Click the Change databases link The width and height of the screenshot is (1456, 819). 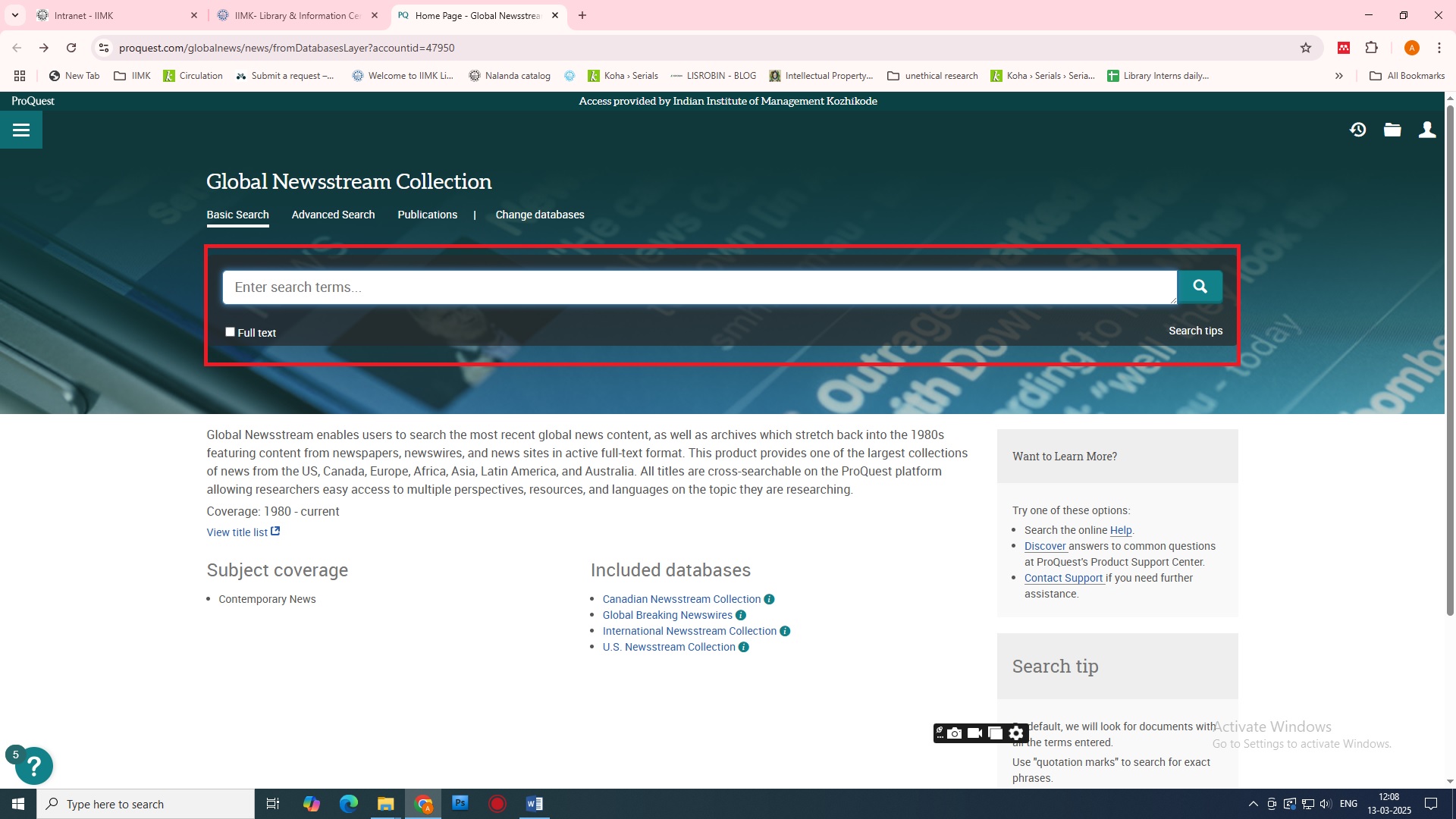pyautogui.click(x=539, y=215)
